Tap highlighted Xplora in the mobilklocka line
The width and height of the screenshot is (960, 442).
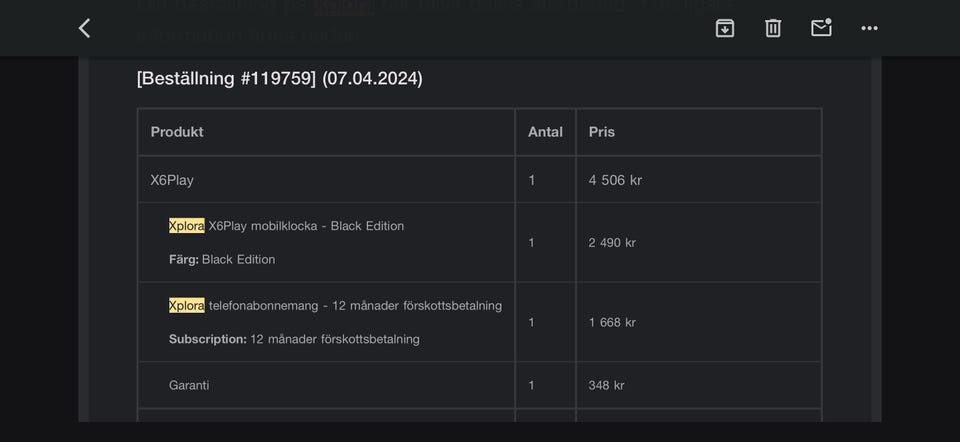186,226
